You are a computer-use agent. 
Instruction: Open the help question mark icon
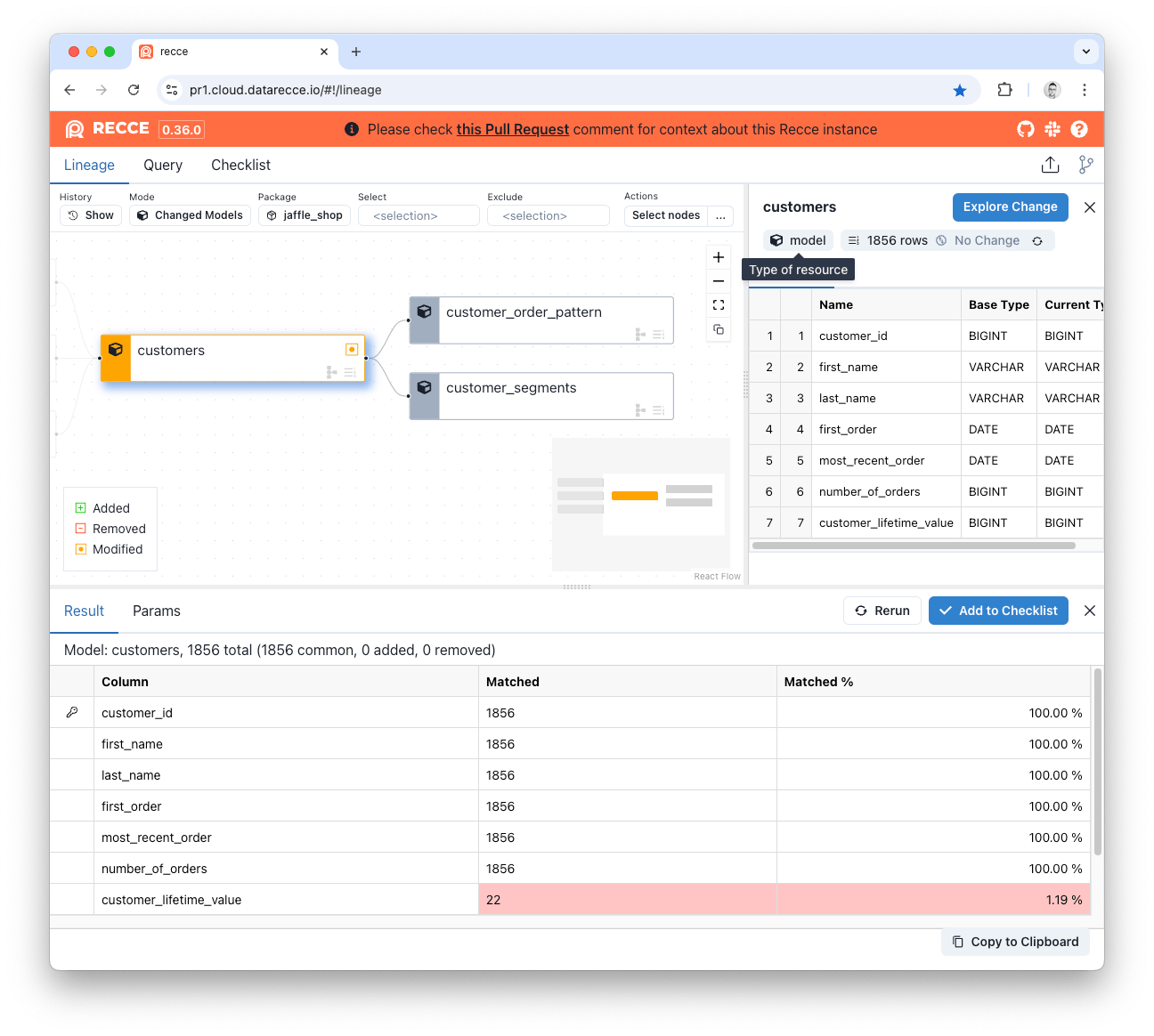[1079, 129]
